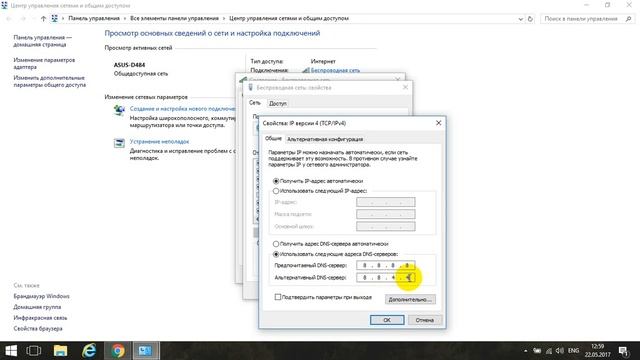
Task: Select 'Использовать следующие адреса DNS-серверов' radio
Action: point(276,254)
